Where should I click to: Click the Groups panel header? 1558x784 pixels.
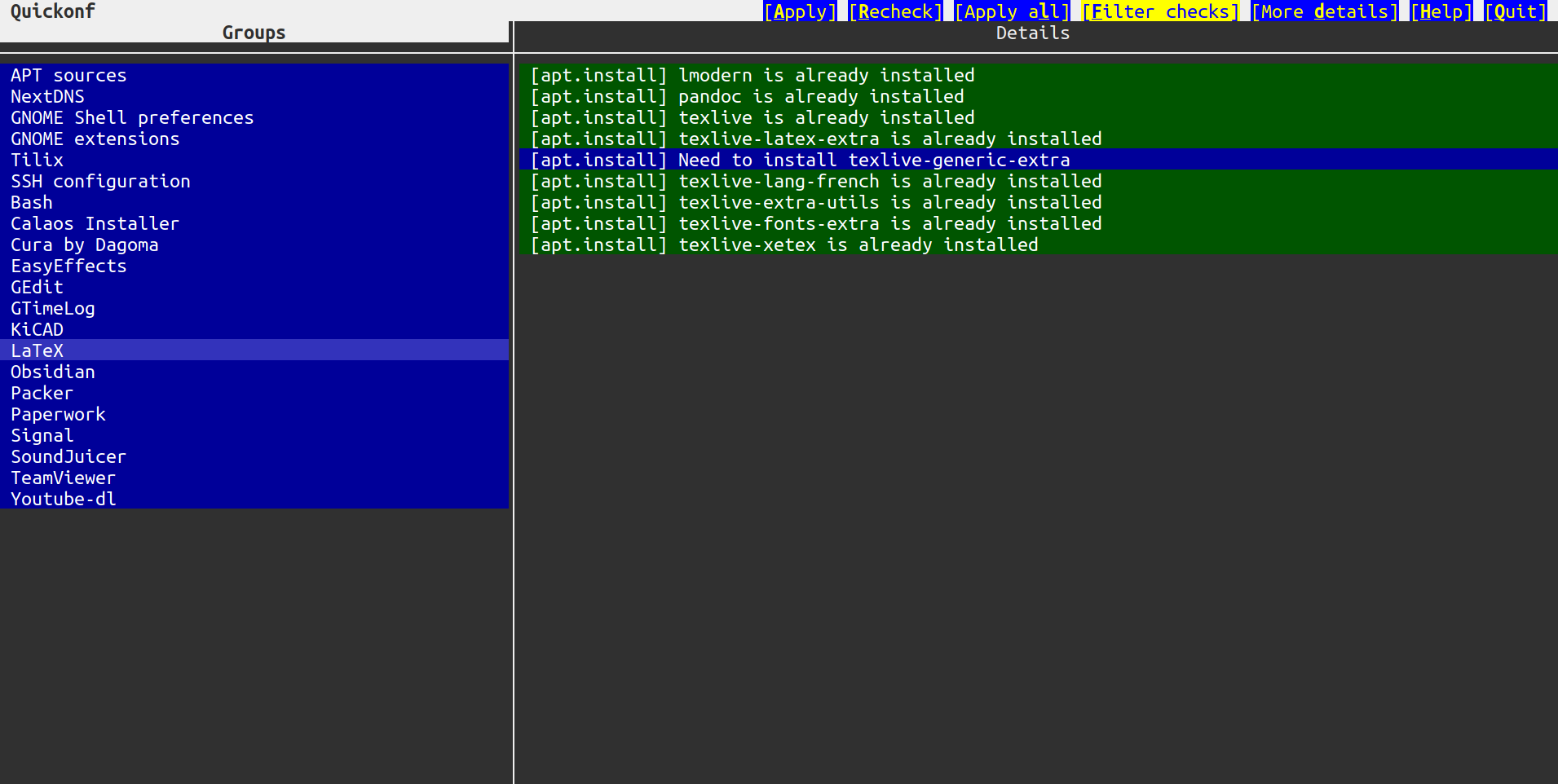254,33
